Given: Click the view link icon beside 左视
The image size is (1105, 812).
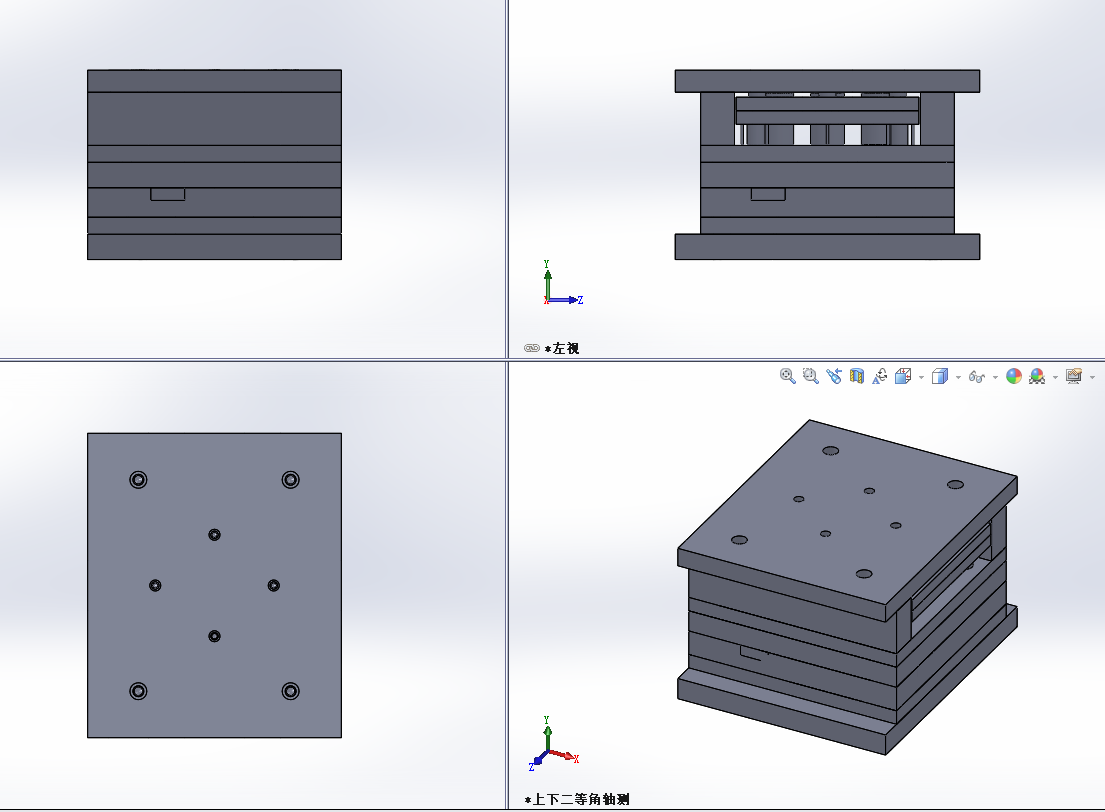Looking at the screenshot, I should (x=532, y=348).
